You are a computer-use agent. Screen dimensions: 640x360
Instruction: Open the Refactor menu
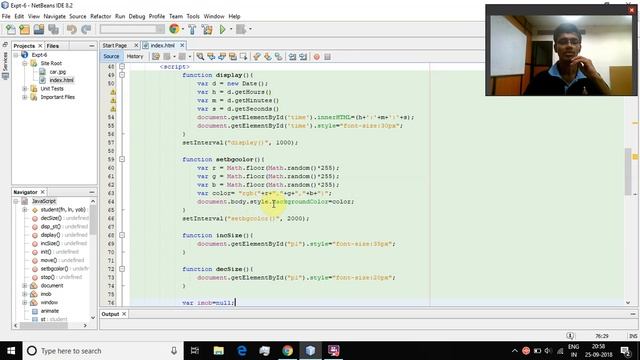tap(100, 16)
